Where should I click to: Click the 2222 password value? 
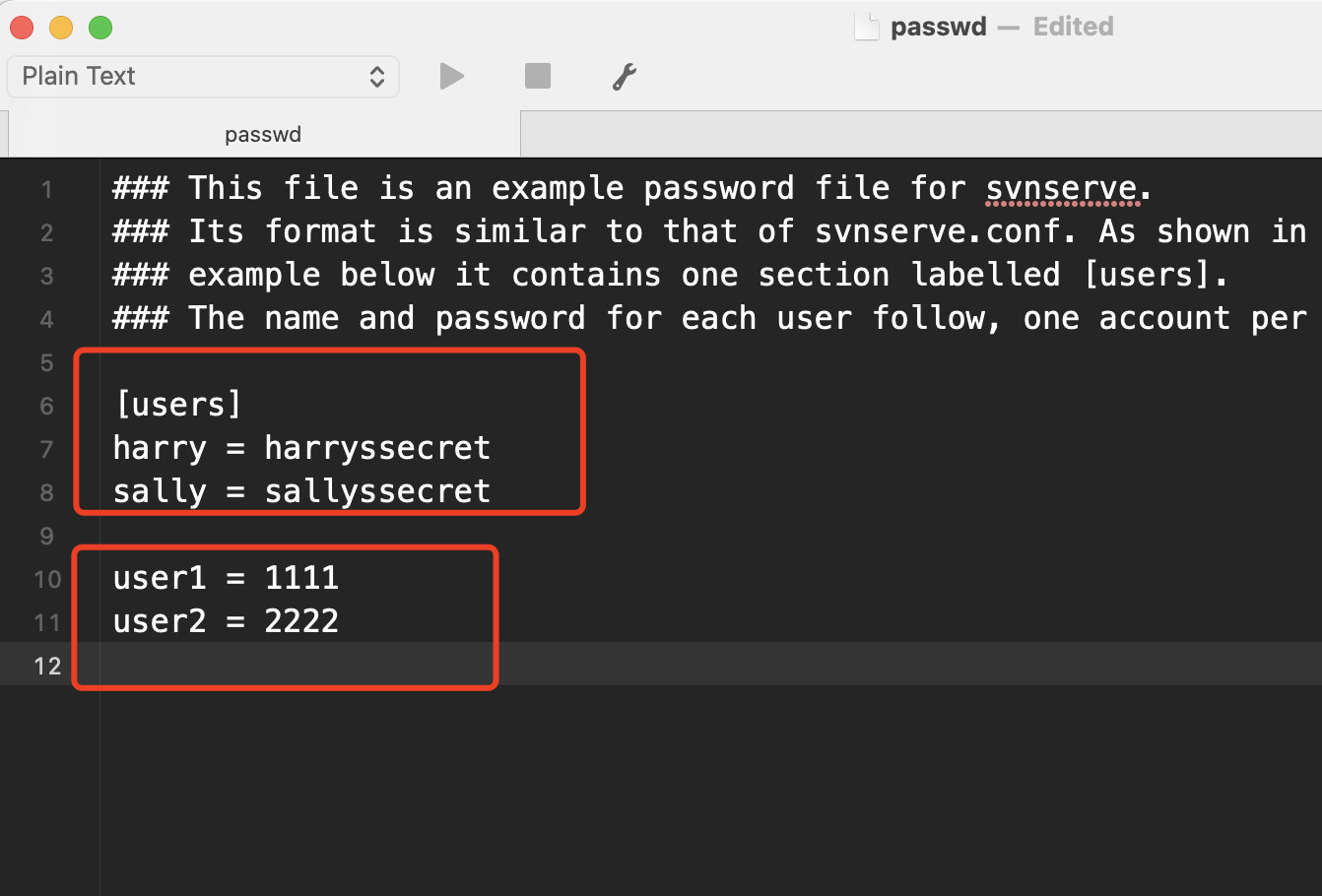tap(301, 621)
